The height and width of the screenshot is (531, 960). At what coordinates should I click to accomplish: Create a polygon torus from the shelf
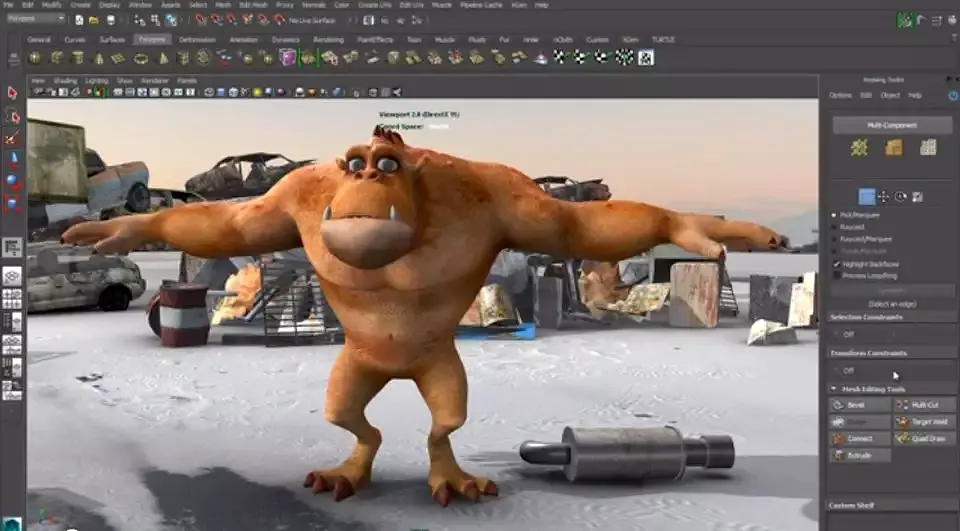[141, 59]
